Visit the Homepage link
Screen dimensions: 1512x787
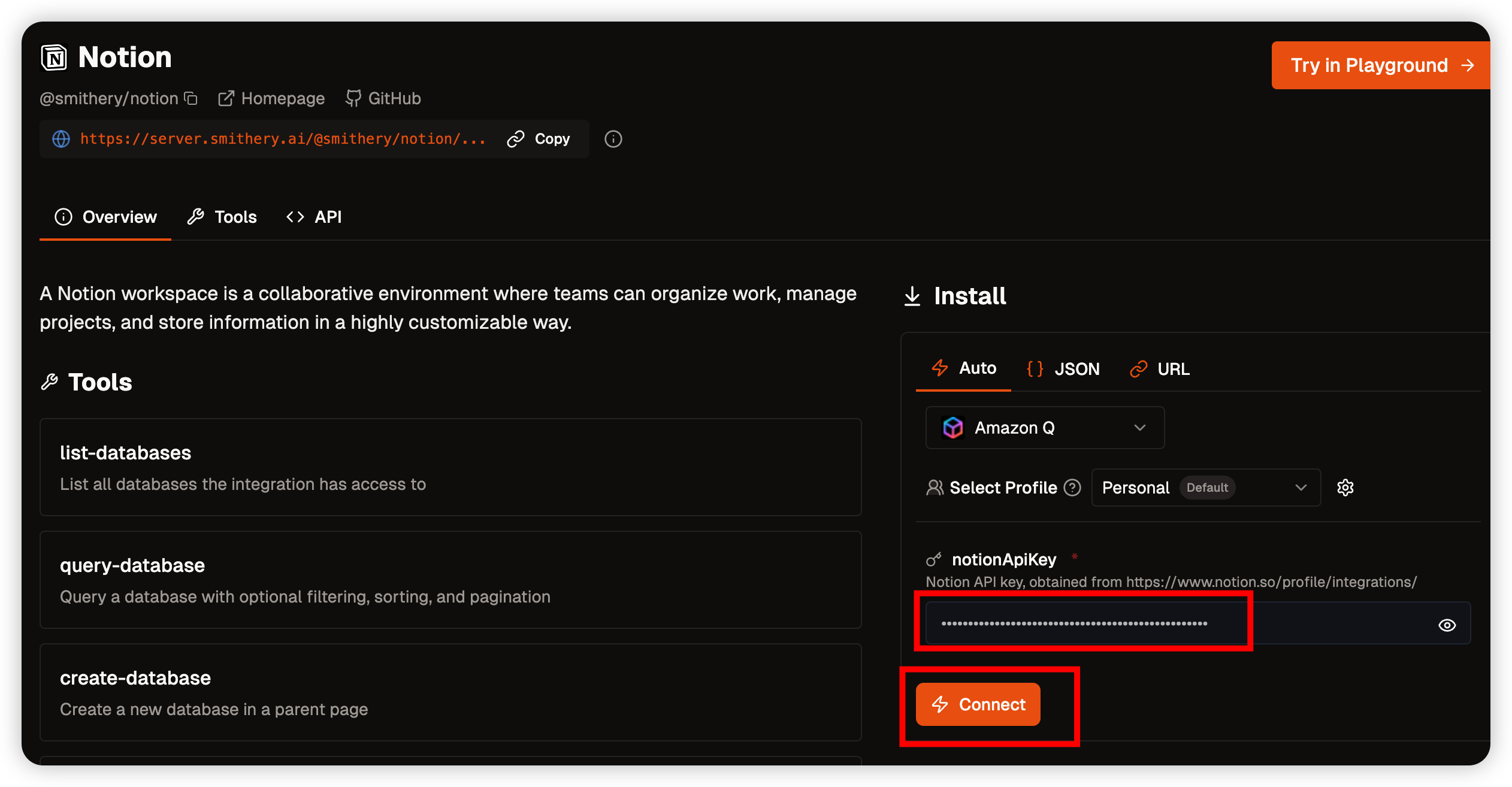click(x=271, y=98)
